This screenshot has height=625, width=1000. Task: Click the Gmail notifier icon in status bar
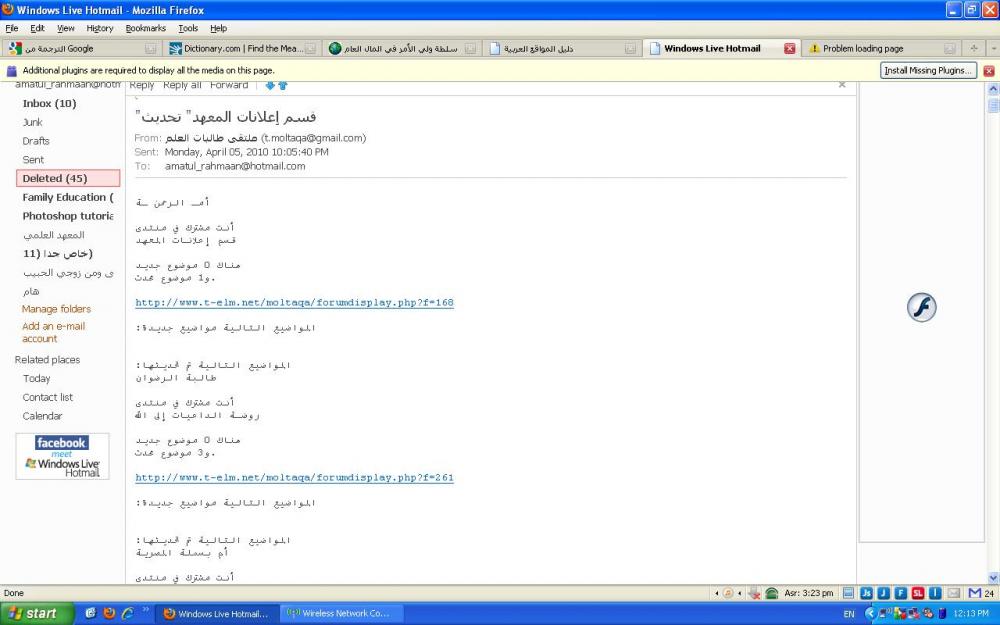tap(974, 593)
